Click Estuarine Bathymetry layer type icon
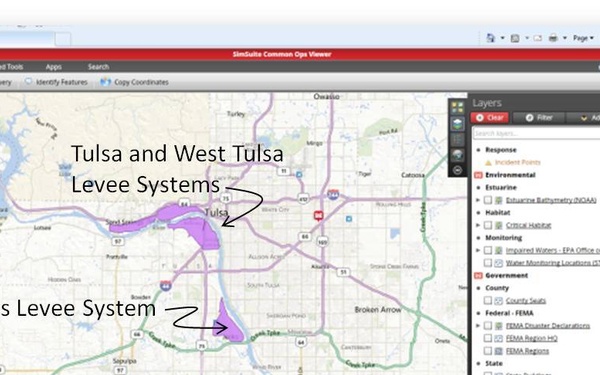 tap(499, 200)
